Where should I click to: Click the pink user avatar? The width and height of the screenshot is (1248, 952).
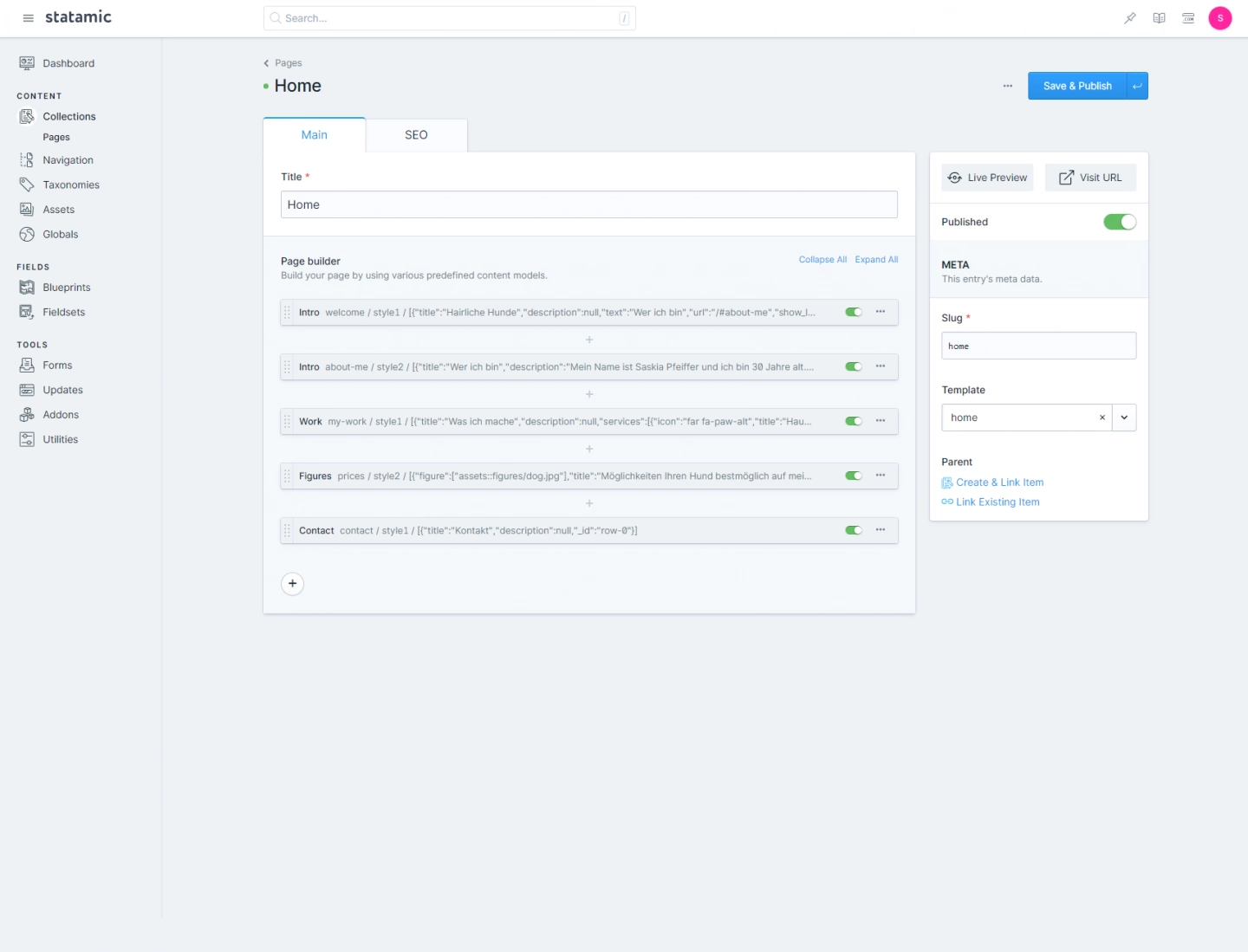pyautogui.click(x=1219, y=18)
